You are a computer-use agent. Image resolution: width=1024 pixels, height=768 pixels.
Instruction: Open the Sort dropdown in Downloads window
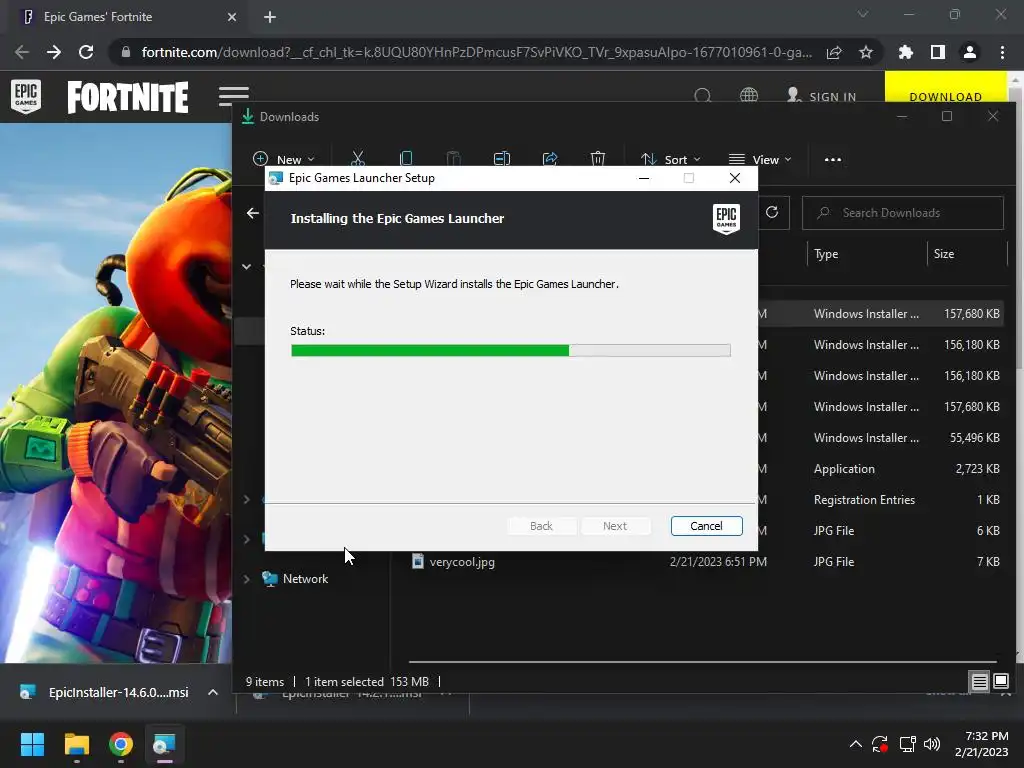click(671, 159)
